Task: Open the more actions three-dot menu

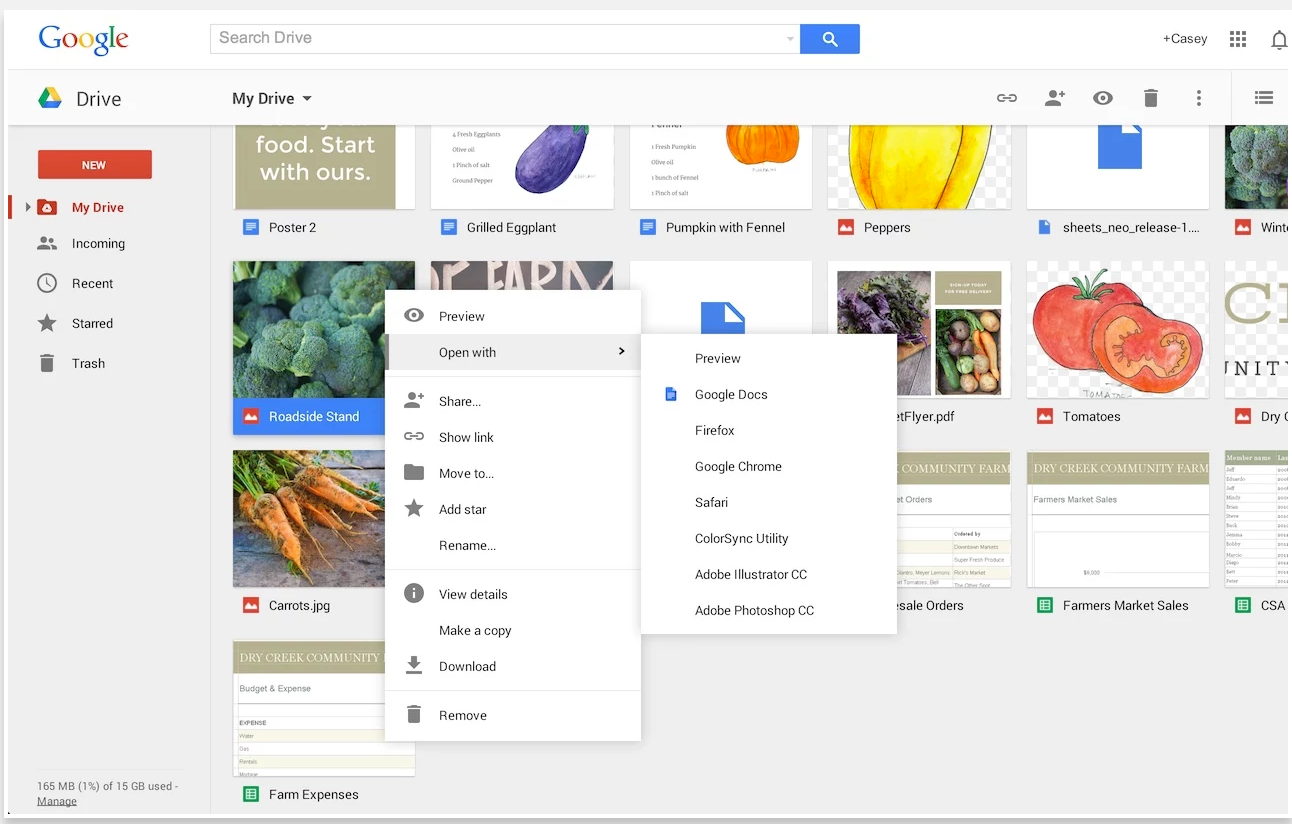Action: point(1199,98)
